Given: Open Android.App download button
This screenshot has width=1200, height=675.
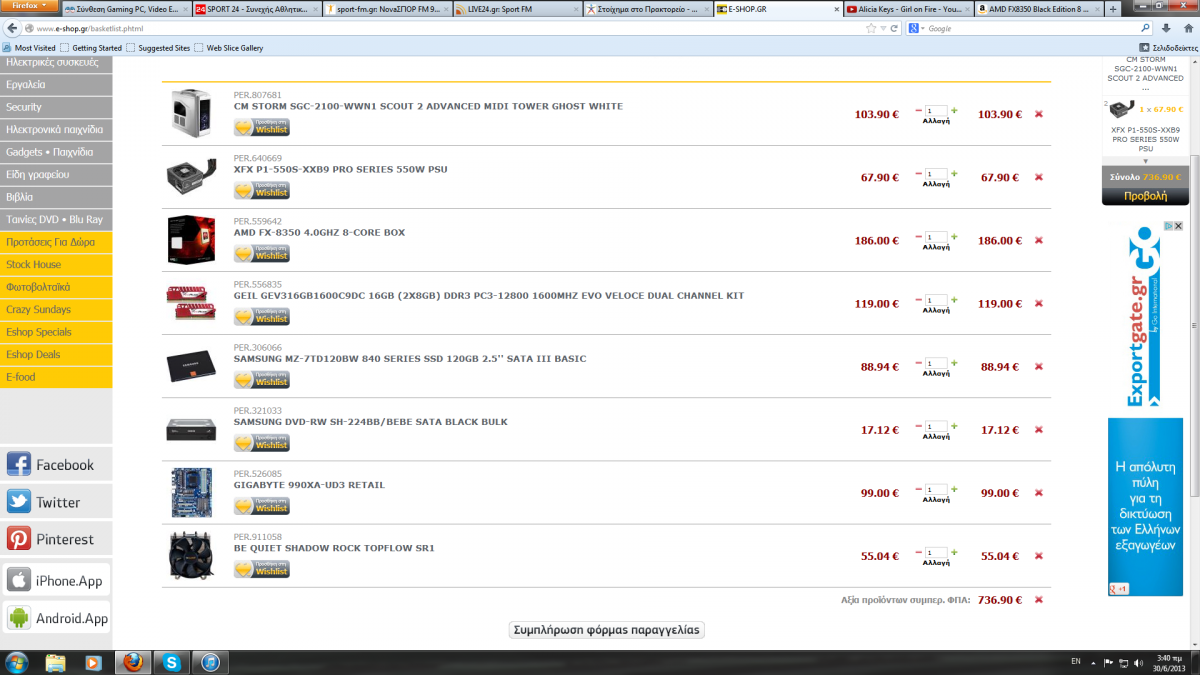Looking at the screenshot, I should pos(55,618).
